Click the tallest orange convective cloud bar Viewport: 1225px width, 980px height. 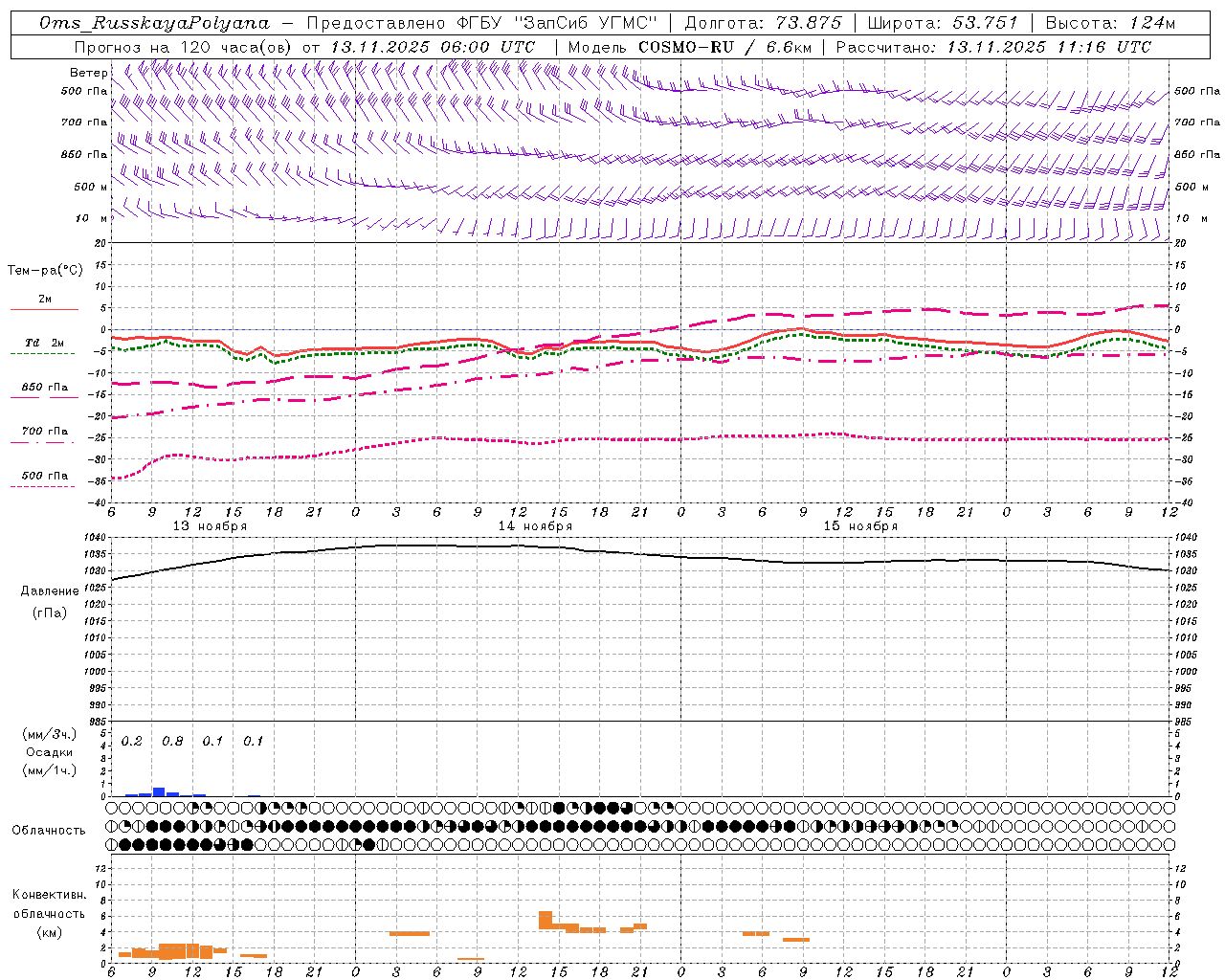(546, 920)
